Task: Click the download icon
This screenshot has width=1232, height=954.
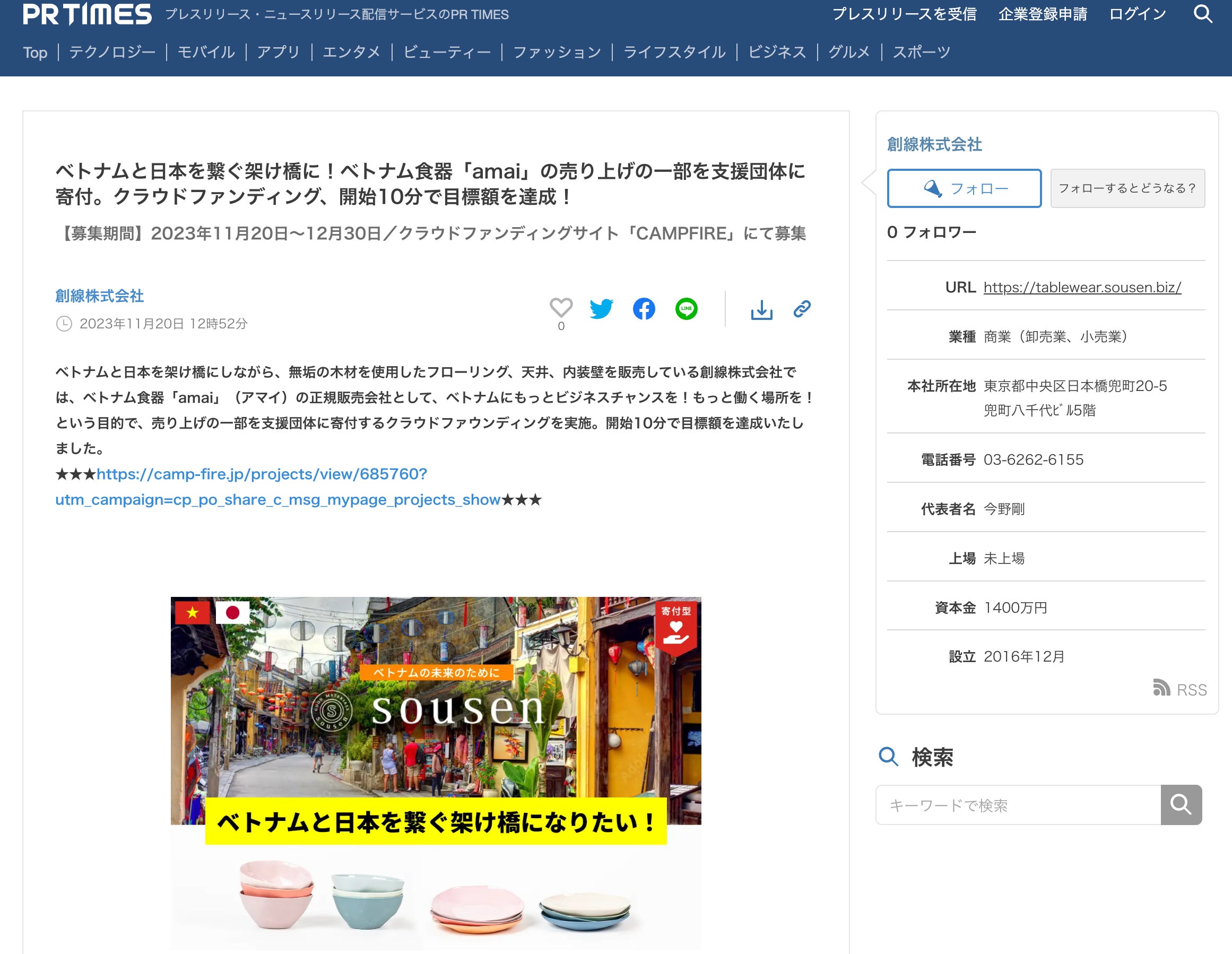Action: [x=761, y=309]
